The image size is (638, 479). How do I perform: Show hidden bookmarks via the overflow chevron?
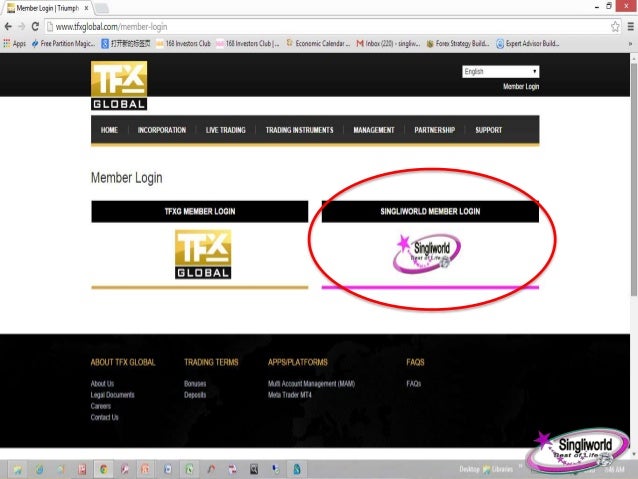[x=630, y=44]
